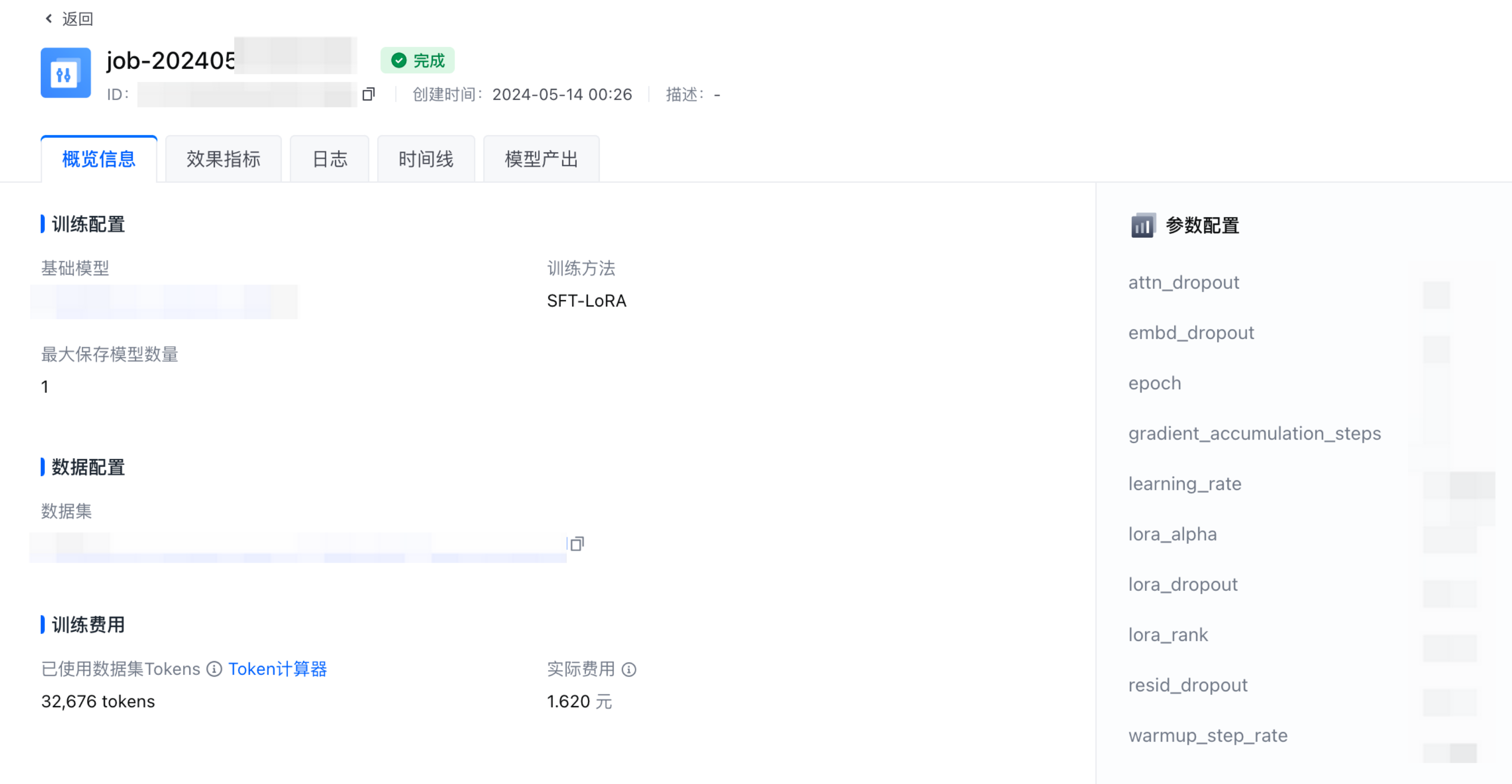This screenshot has height=784, width=1512.
Task: Click info icon beside 实际费用
Action: pyautogui.click(x=629, y=670)
